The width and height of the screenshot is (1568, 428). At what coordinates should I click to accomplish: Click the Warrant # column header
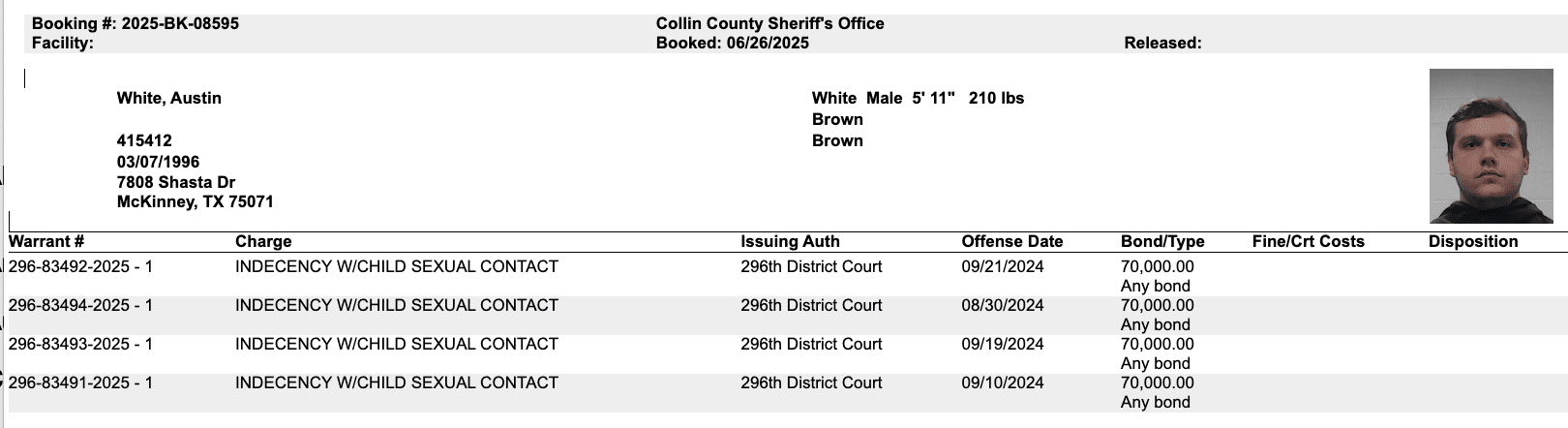click(46, 241)
